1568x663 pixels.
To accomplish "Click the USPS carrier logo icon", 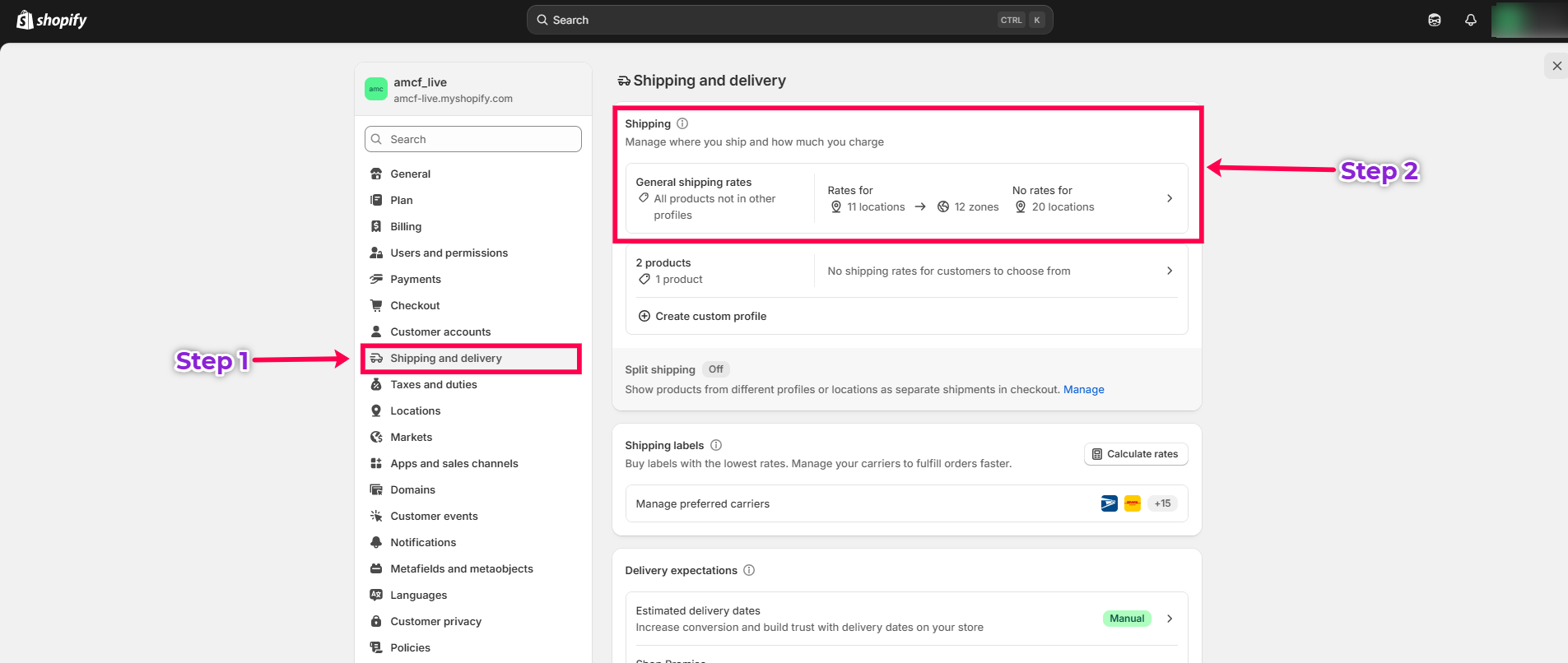I will pos(1109,503).
